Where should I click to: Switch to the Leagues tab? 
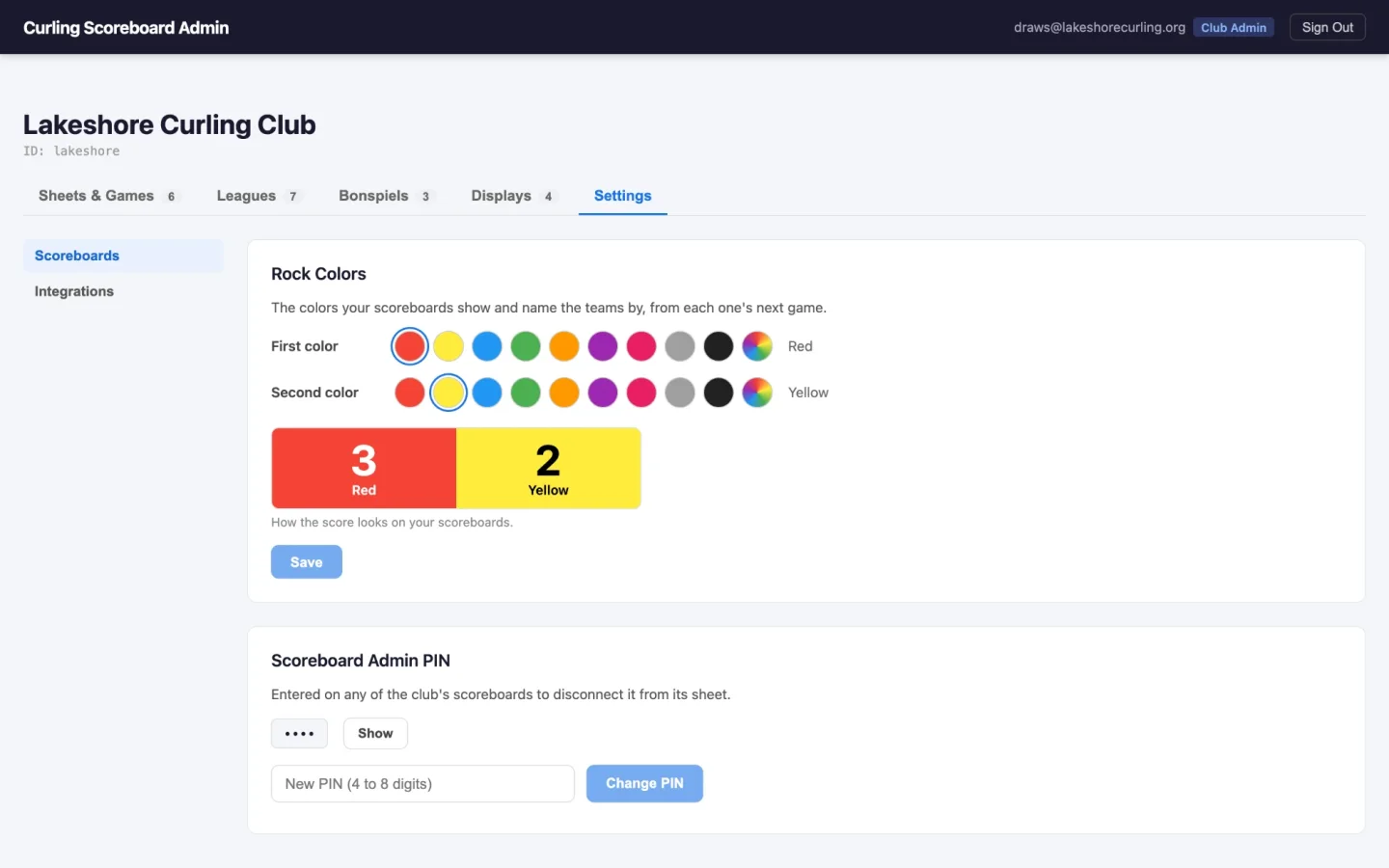point(259,196)
